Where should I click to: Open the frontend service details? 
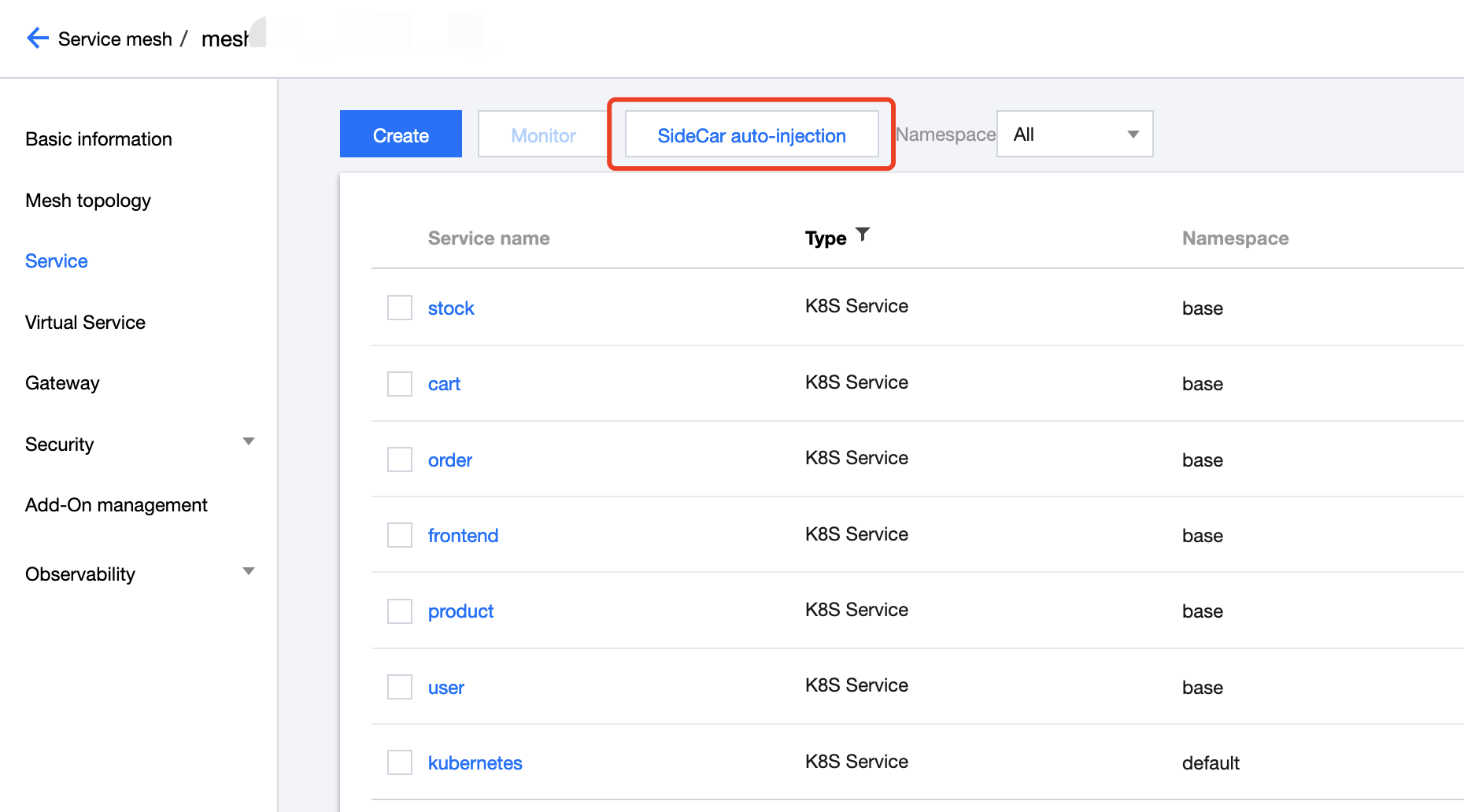(x=463, y=535)
